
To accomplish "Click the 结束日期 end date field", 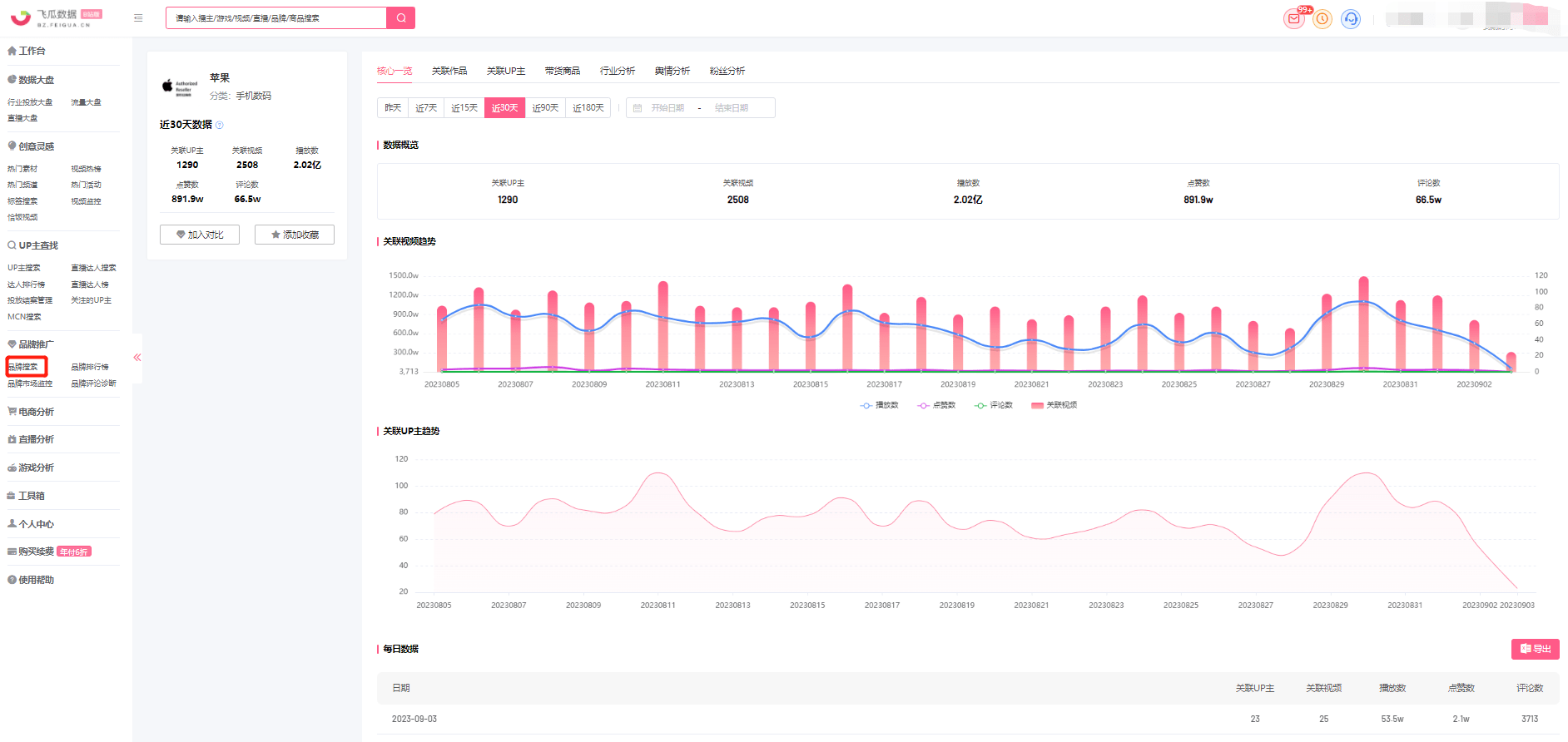I will tap(732, 108).
